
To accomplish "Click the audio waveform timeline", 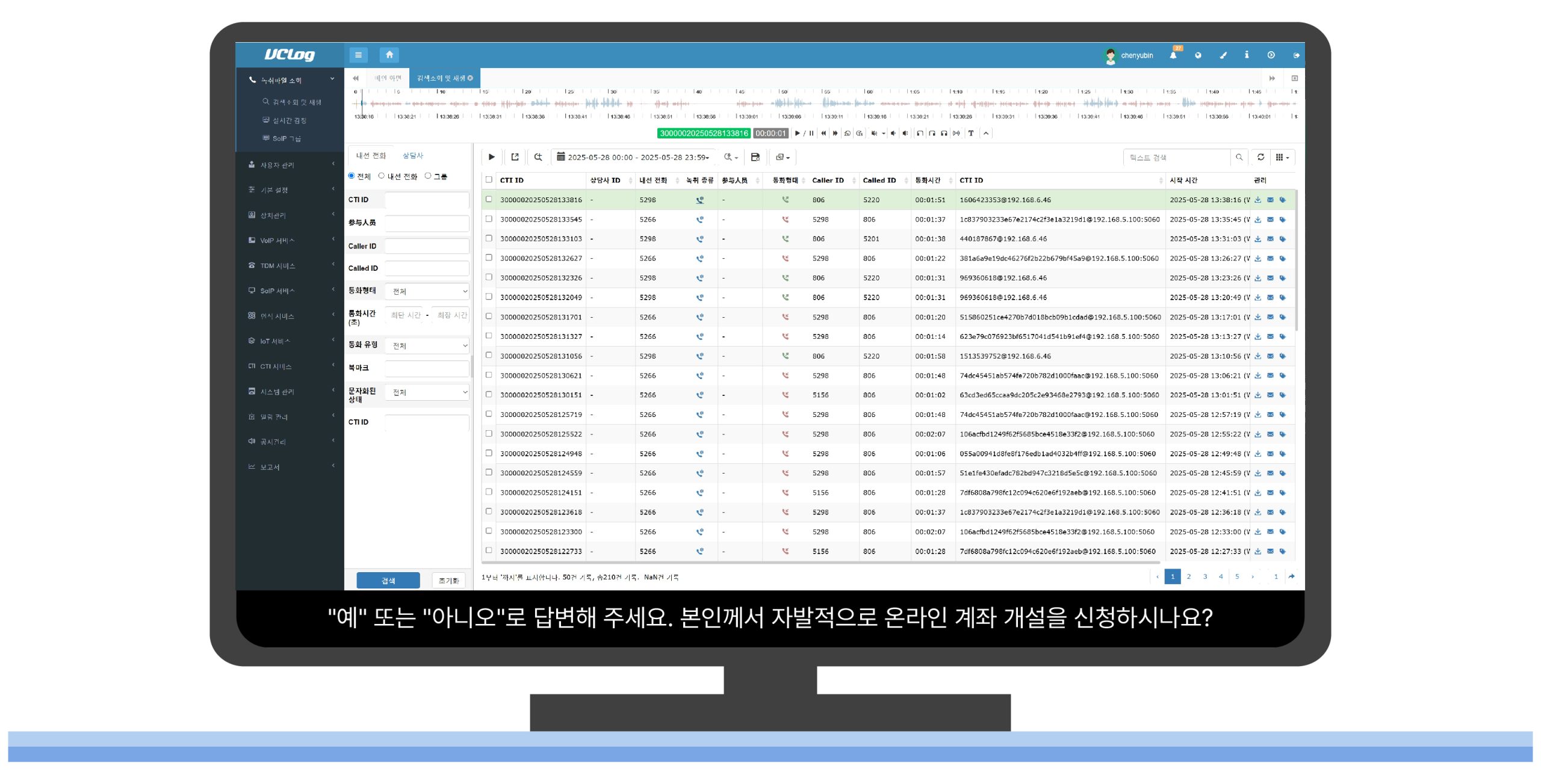I will (x=783, y=103).
